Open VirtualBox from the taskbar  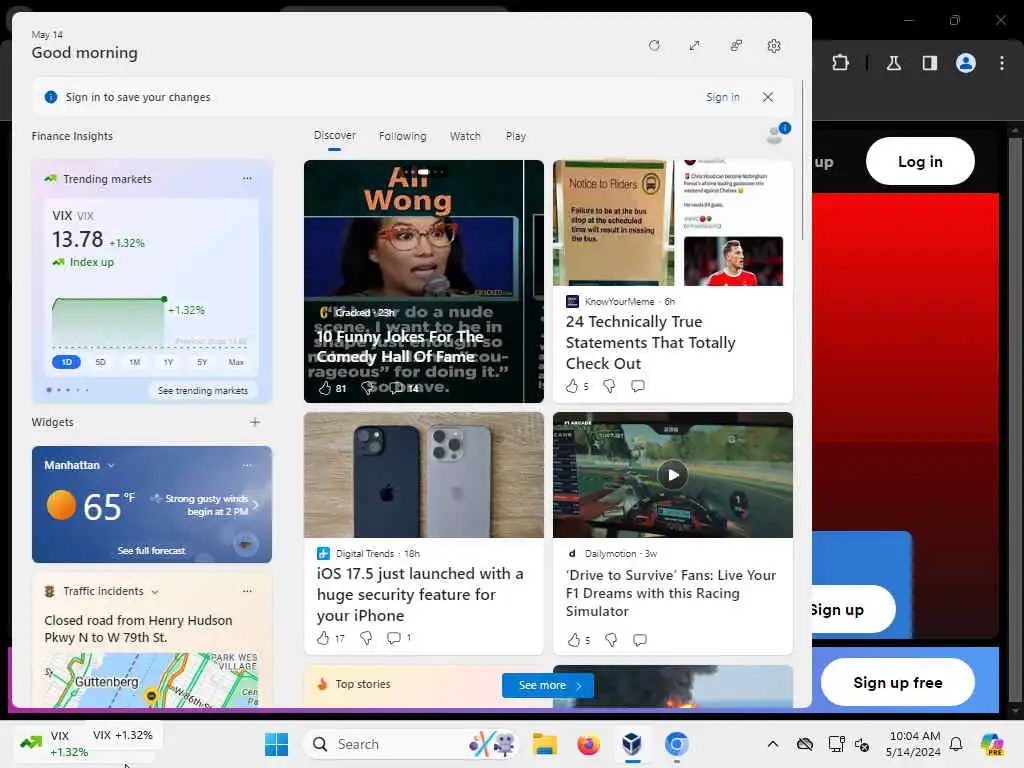coord(632,744)
